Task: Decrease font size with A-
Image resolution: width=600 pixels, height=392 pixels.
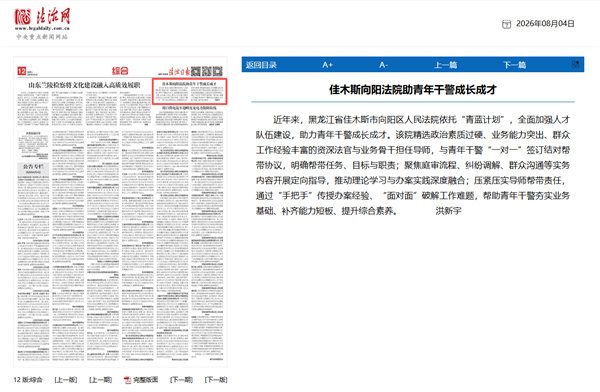Action: click(383, 65)
